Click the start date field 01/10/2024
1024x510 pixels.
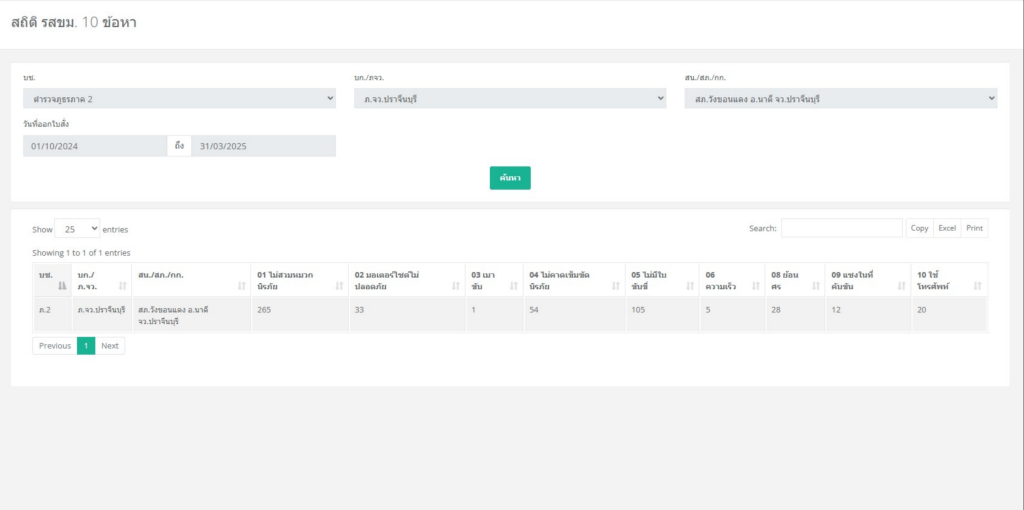click(x=95, y=146)
